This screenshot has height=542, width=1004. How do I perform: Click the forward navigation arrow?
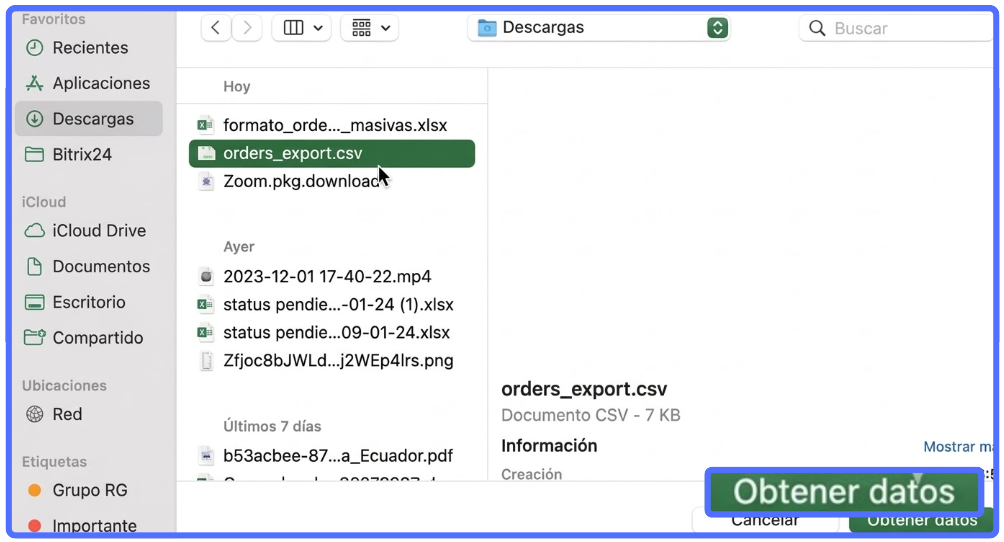(247, 28)
